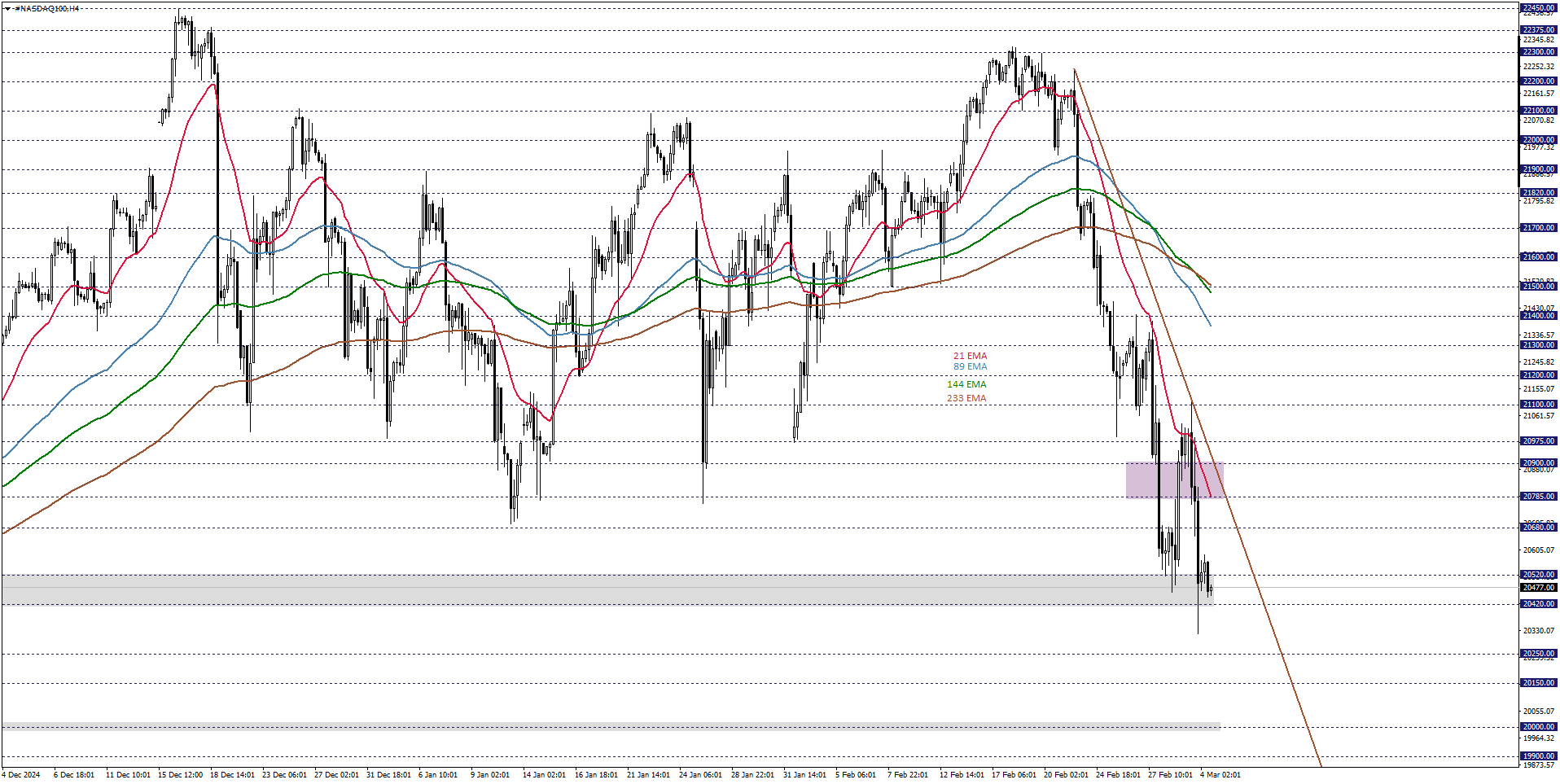This screenshot has width=1560, height=784.
Task: Click the 20 Feb 02:01 time label
Action: 1066,775
